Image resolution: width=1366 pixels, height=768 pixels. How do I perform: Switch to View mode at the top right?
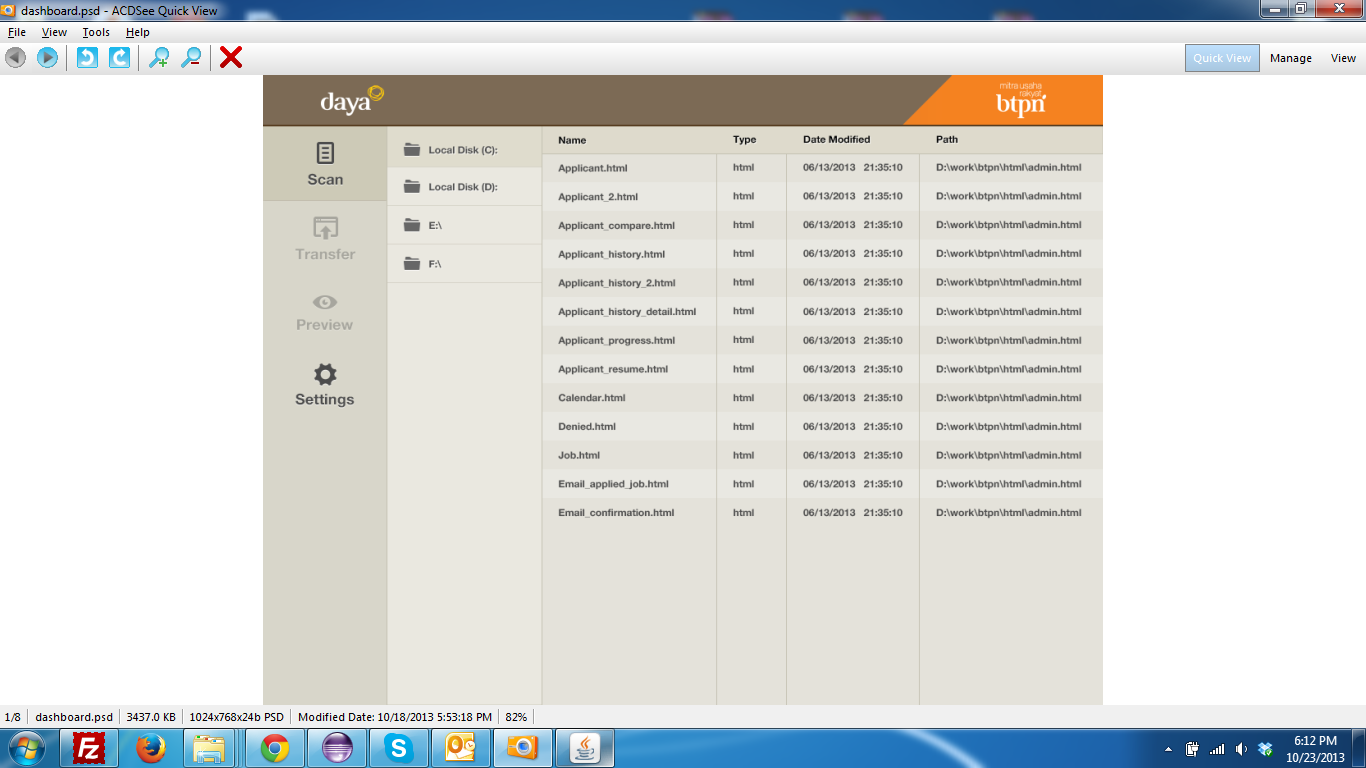pyautogui.click(x=1343, y=58)
